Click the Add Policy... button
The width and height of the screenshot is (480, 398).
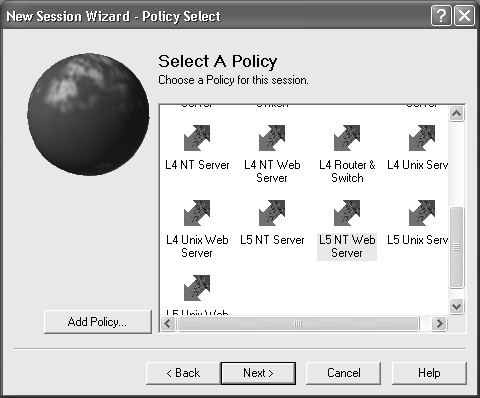click(x=98, y=322)
